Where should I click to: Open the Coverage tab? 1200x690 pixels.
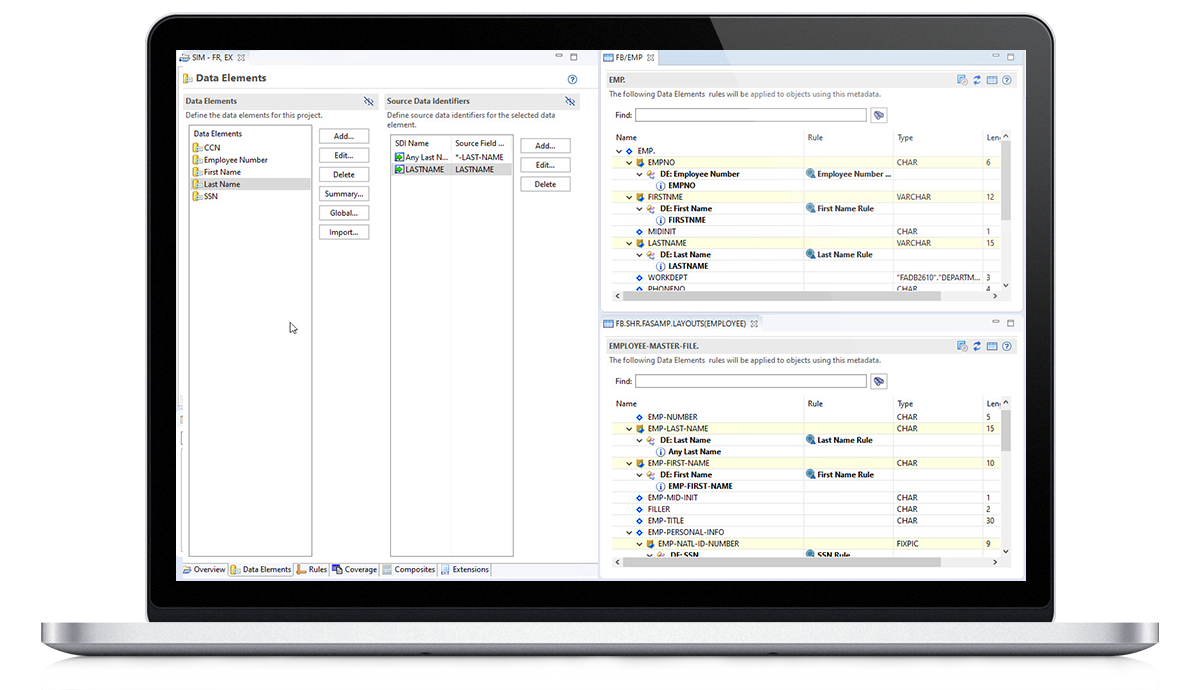tap(355, 570)
